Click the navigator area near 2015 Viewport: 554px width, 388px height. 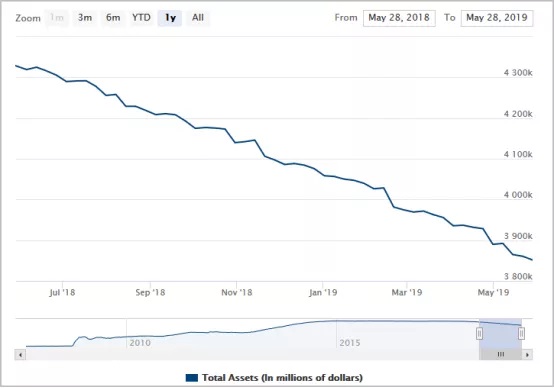click(350, 342)
